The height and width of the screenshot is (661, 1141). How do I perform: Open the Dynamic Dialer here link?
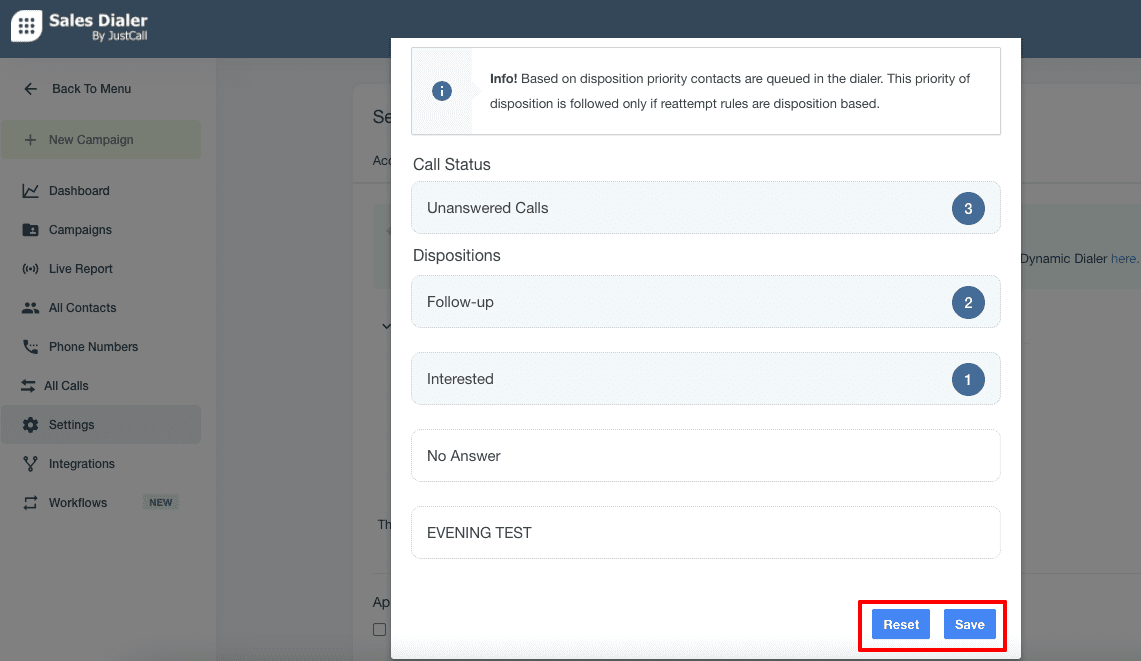(x=1123, y=258)
